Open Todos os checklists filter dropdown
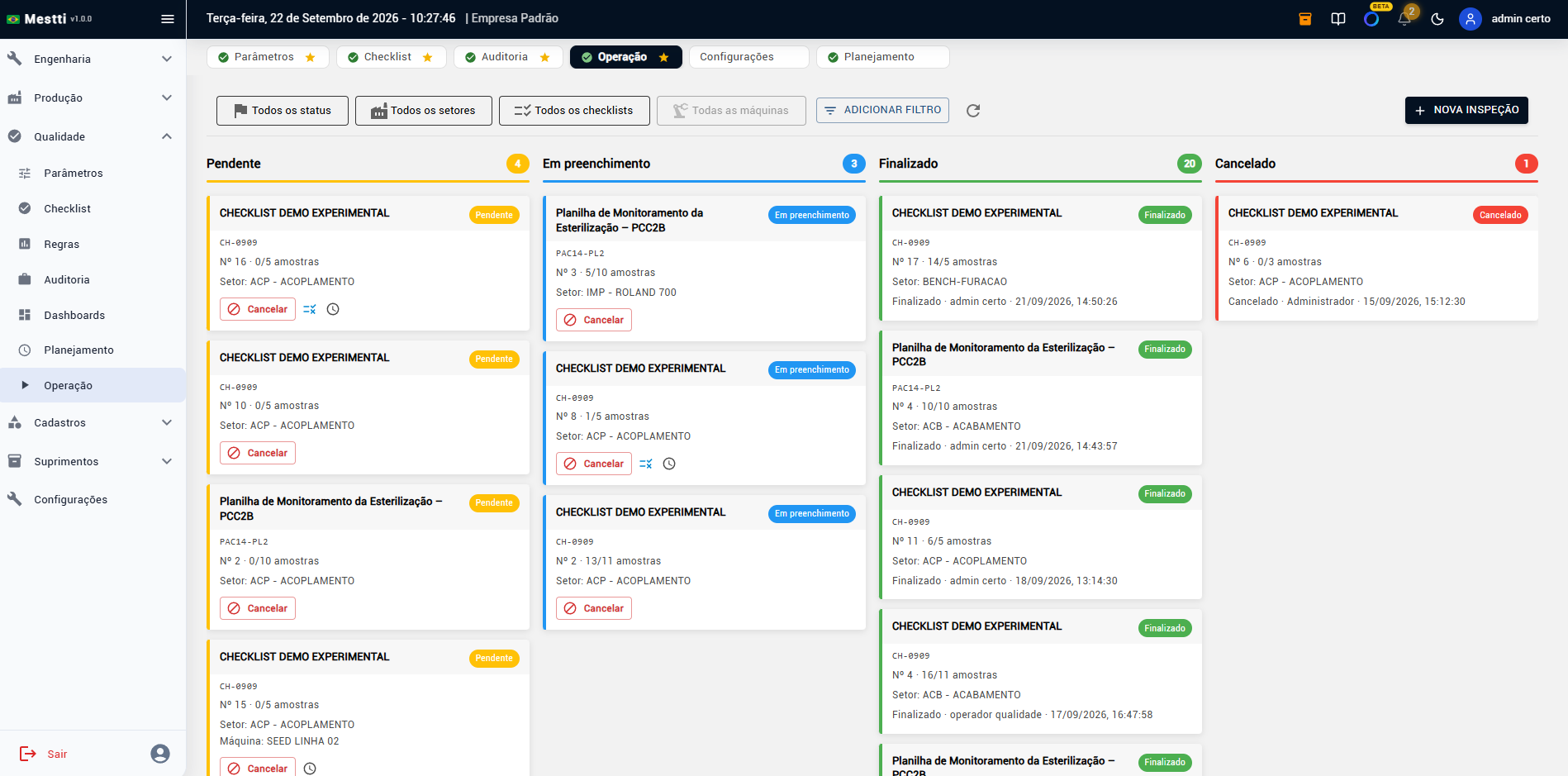 coord(574,111)
